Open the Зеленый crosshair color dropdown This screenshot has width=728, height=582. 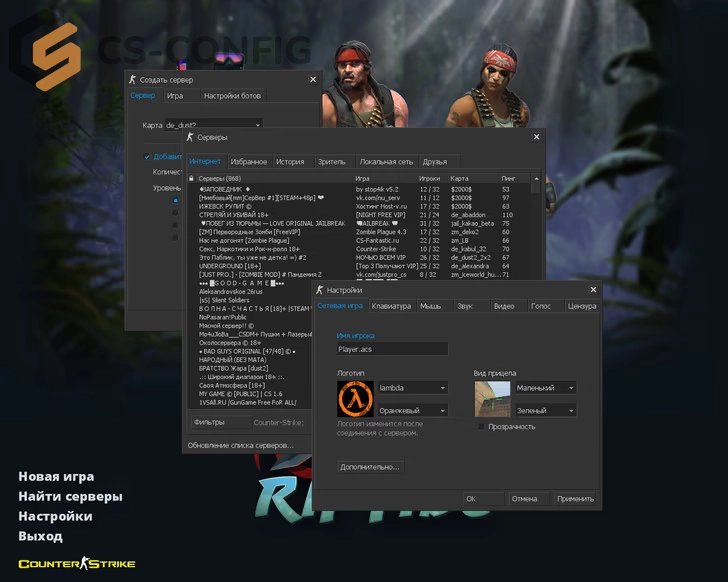click(546, 410)
